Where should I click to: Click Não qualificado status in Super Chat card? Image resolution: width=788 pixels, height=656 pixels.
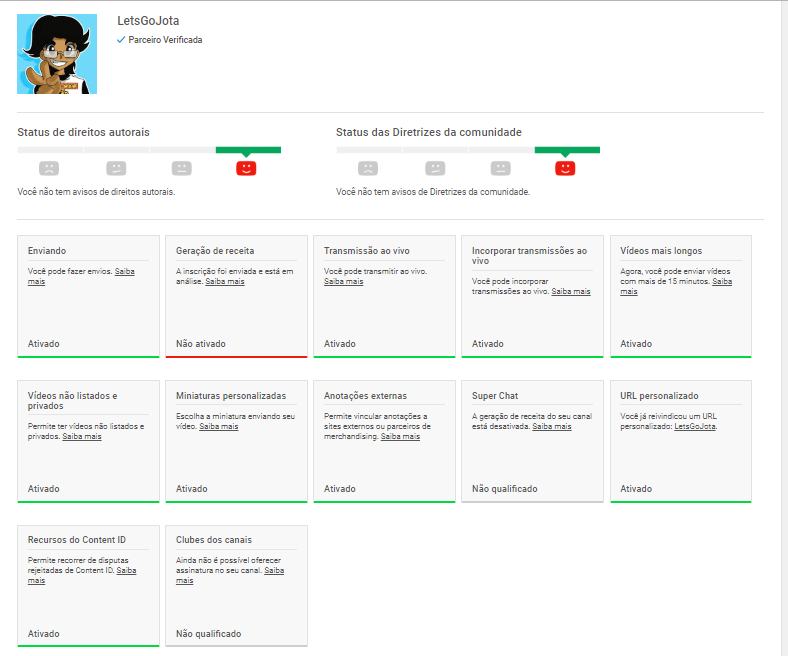click(505, 489)
